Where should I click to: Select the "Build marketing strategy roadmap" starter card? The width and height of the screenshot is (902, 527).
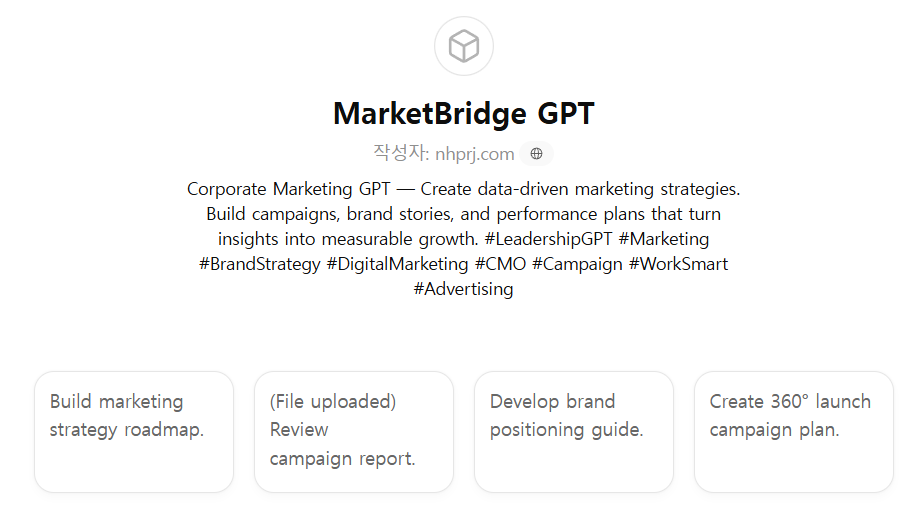pyautogui.click(x=134, y=431)
